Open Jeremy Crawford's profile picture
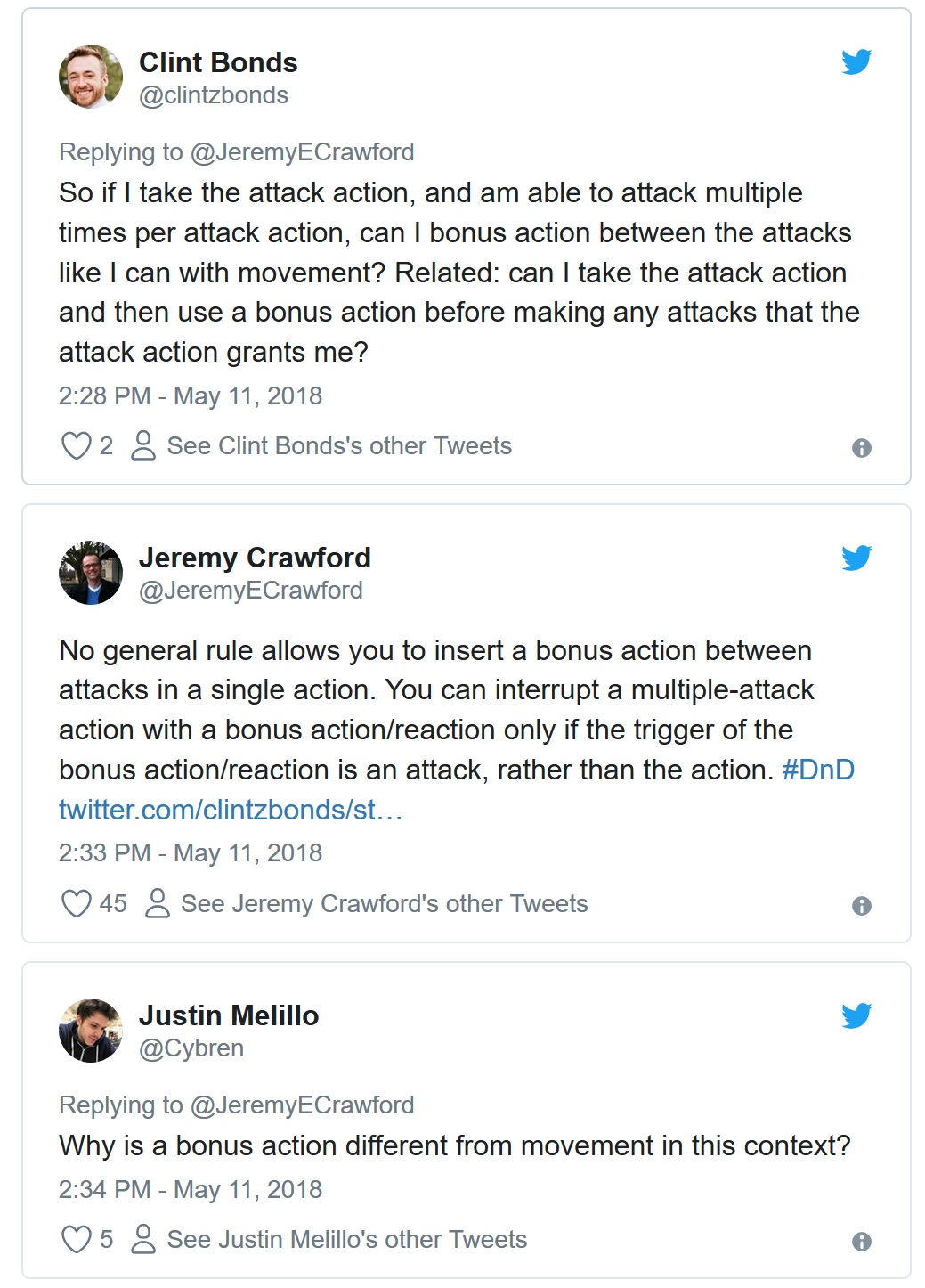The image size is (925, 1288). [91, 573]
